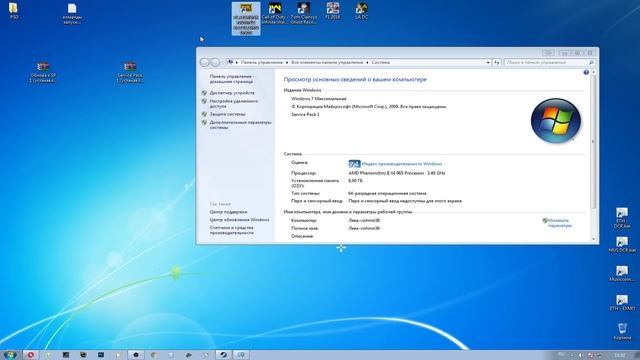Click the scrollbar up arrow in System window
This screenshot has height=360, width=640.
[593, 72]
